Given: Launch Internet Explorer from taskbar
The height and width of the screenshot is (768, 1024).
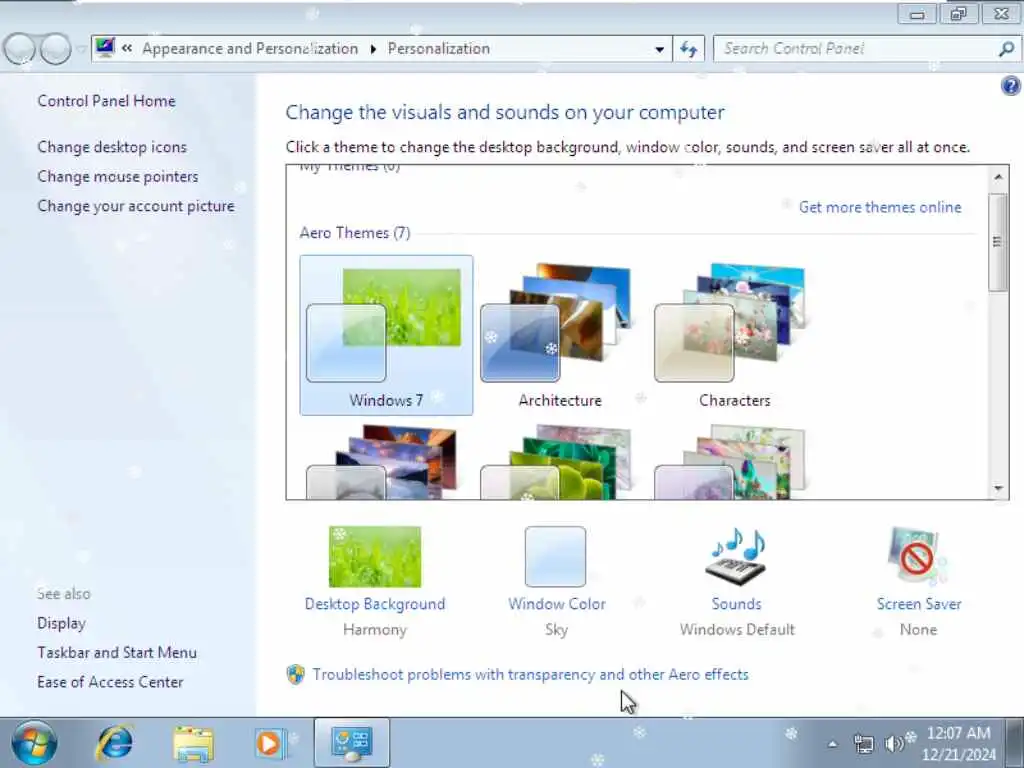Looking at the screenshot, I should (x=115, y=743).
